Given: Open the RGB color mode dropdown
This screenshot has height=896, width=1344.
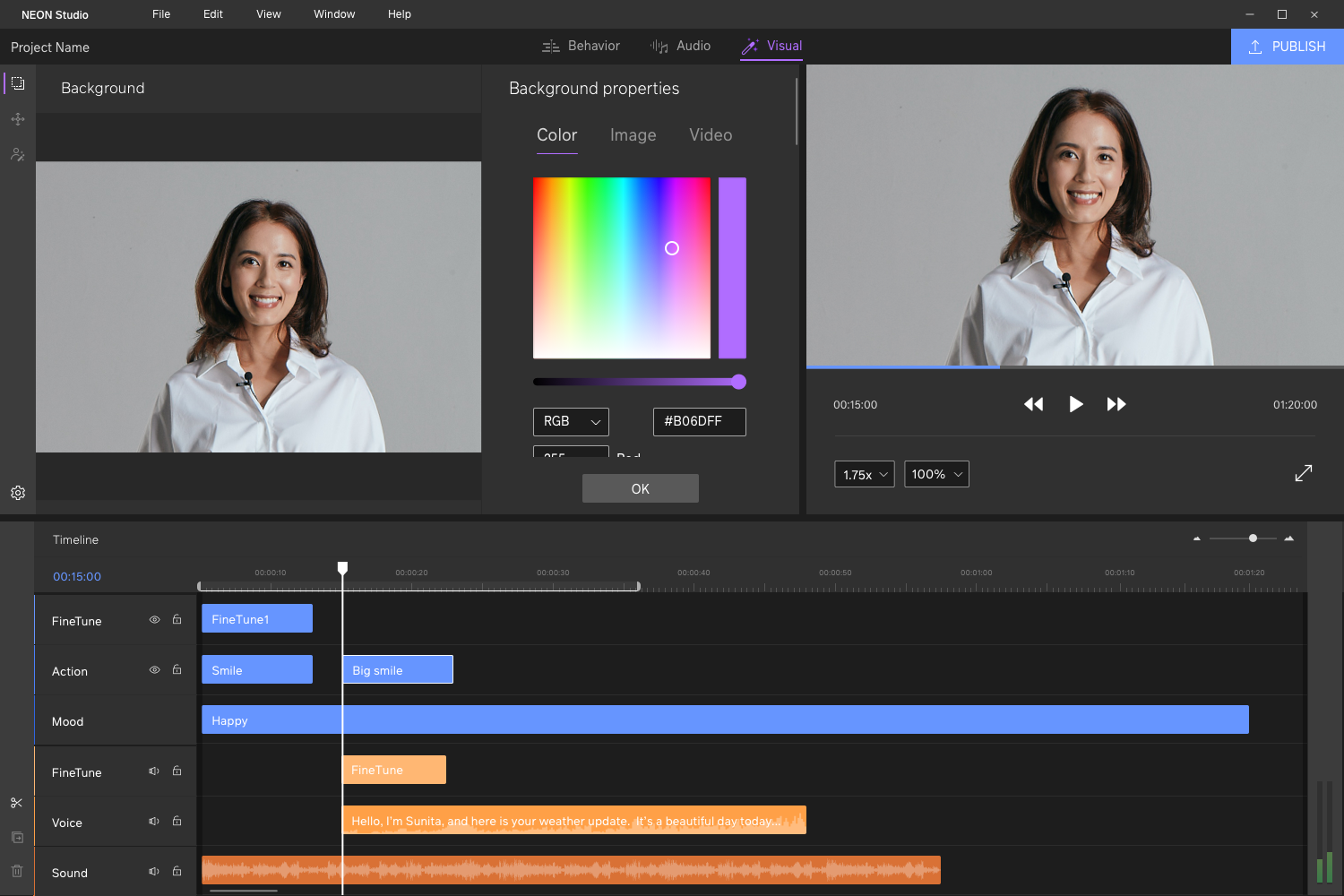Looking at the screenshot, I should (571, 422).
